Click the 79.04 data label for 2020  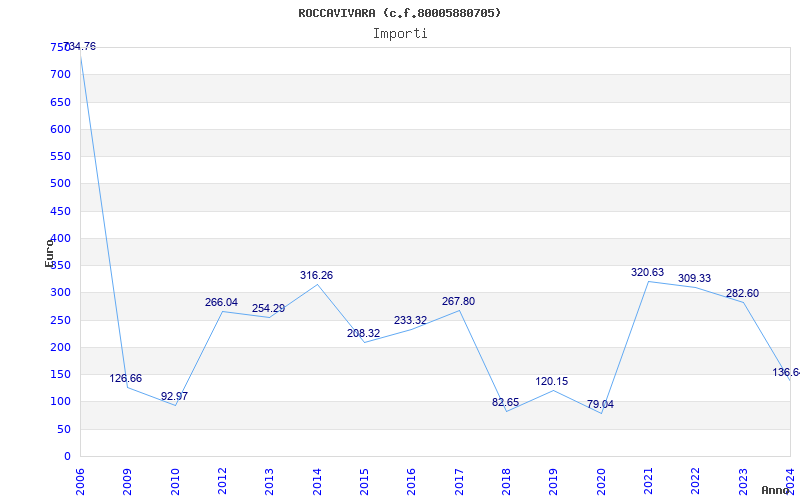[601, 405]
